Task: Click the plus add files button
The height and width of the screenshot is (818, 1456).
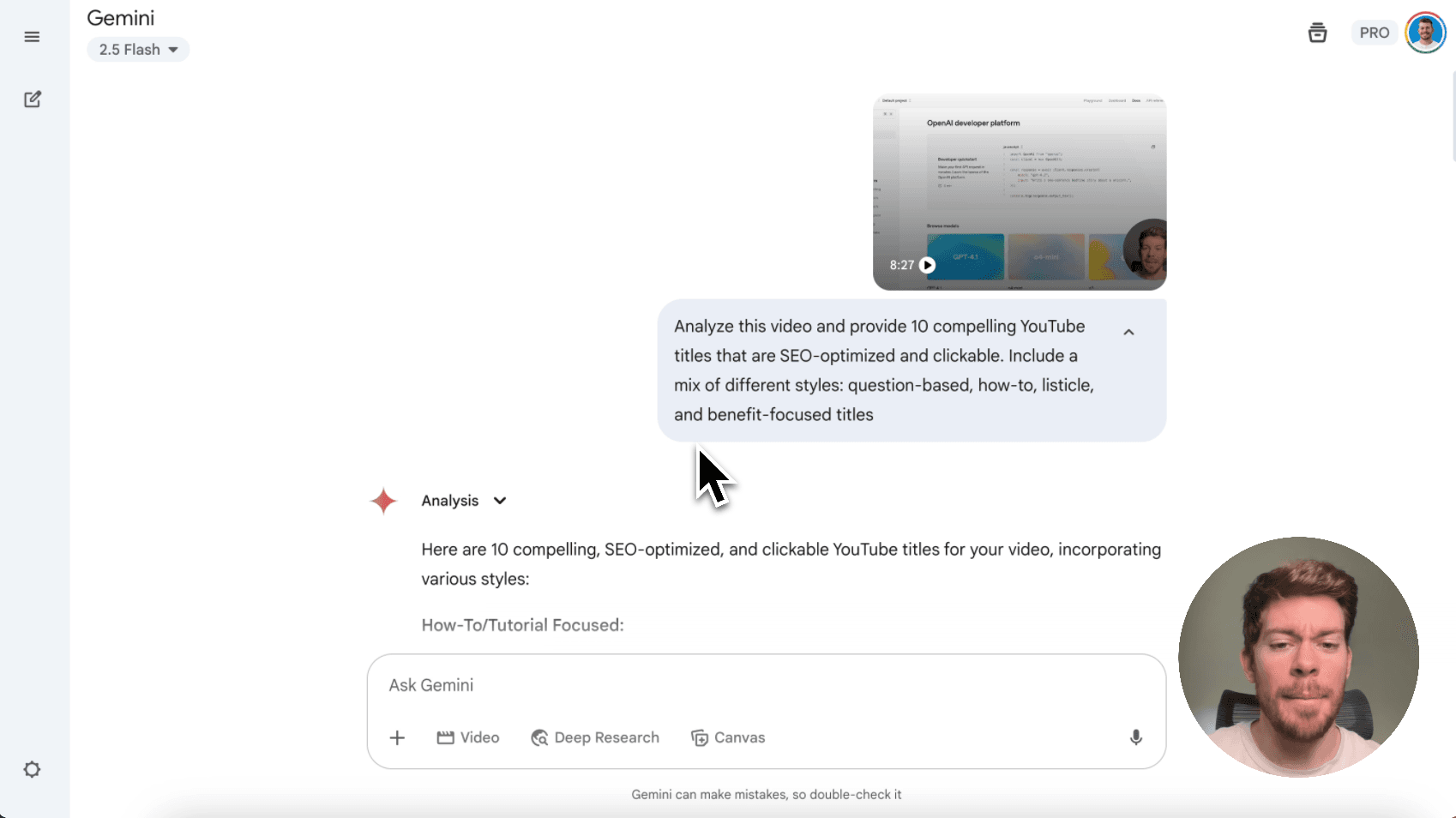Action: coord(397,737)
